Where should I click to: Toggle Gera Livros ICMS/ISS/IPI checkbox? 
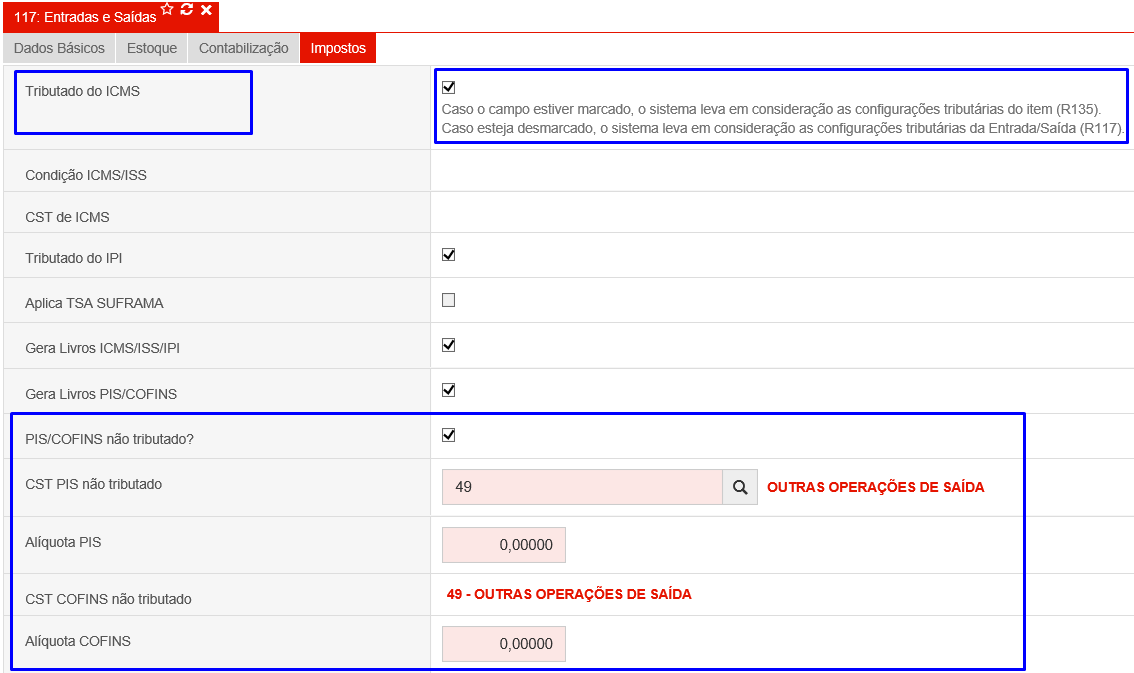(x=448, y=345)
